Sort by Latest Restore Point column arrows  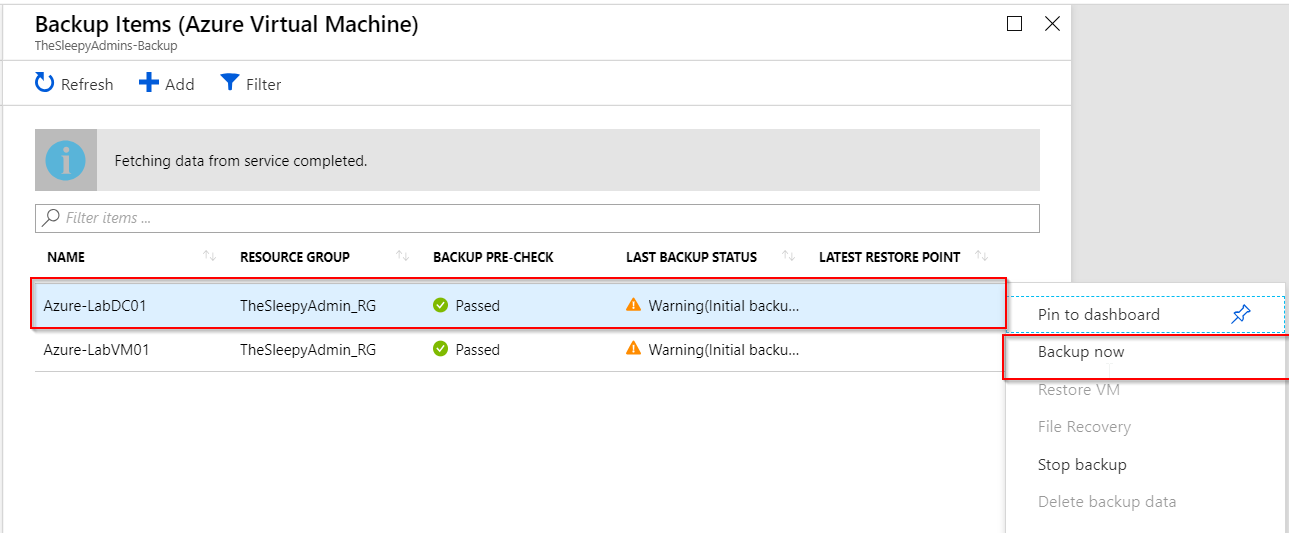coord(981,257)
